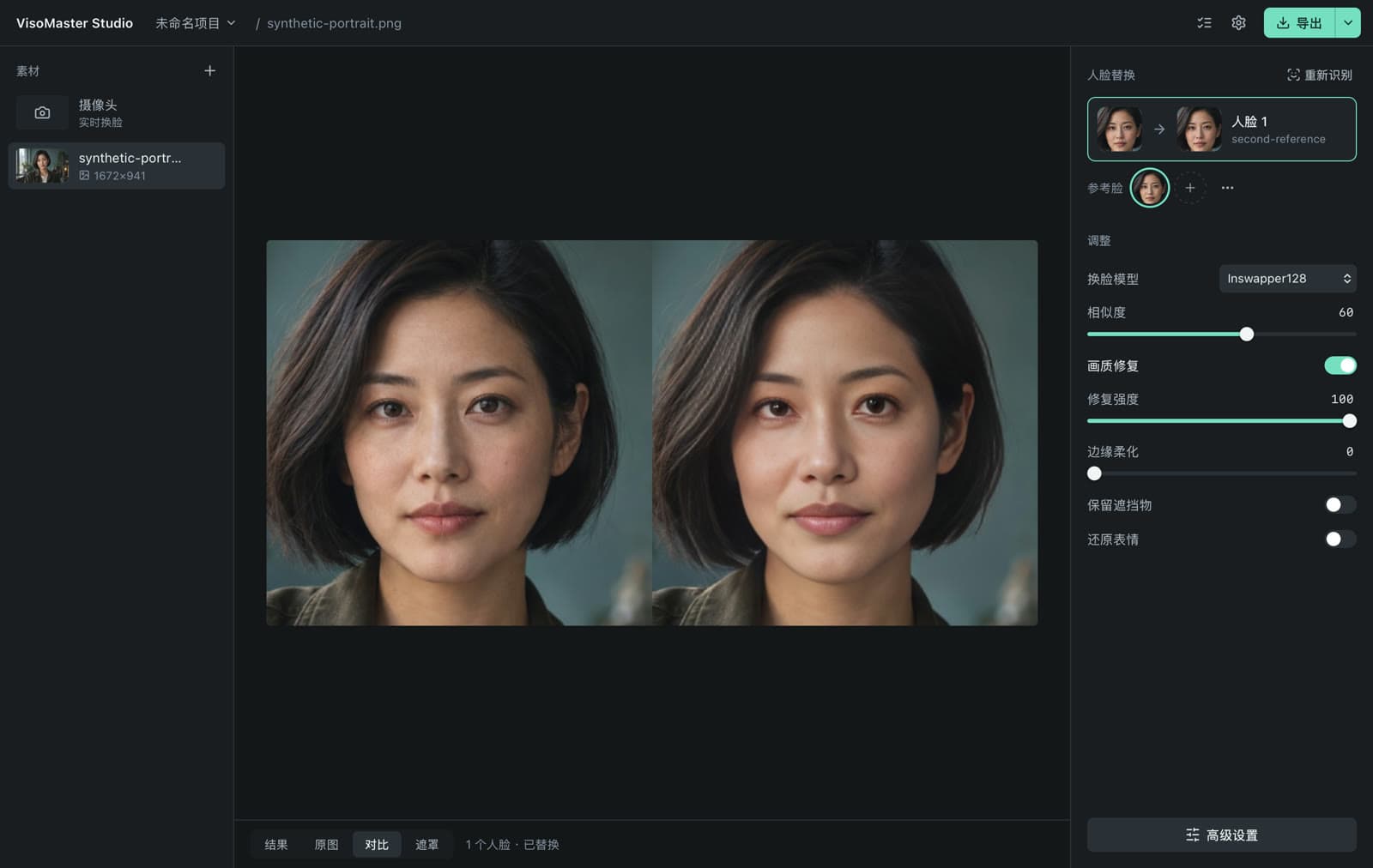Turn off the 画质修复 toggle
Screen dimensions: 1373x868
1340,365
